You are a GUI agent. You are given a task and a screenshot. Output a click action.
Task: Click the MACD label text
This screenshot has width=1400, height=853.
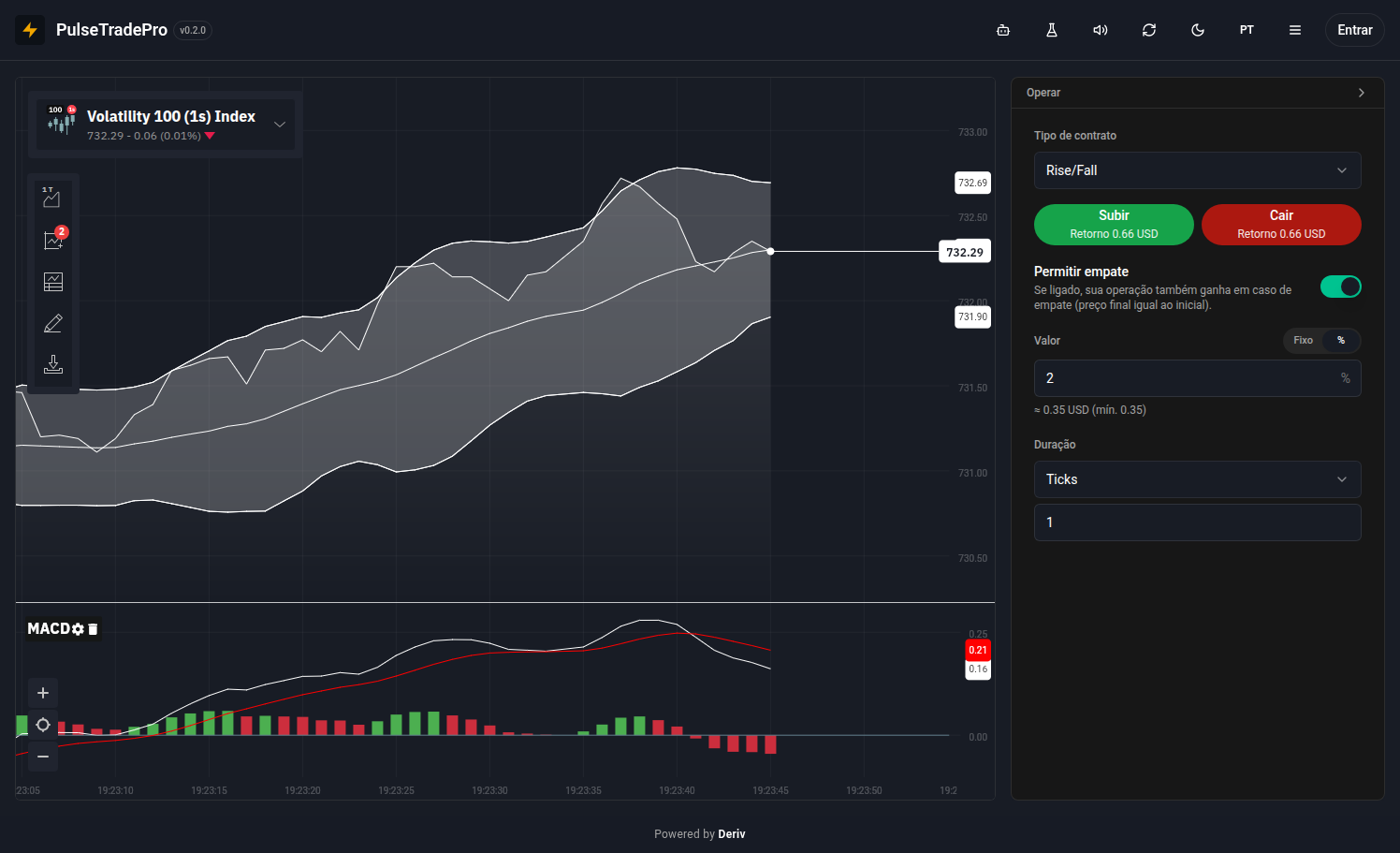coord(49,629)
